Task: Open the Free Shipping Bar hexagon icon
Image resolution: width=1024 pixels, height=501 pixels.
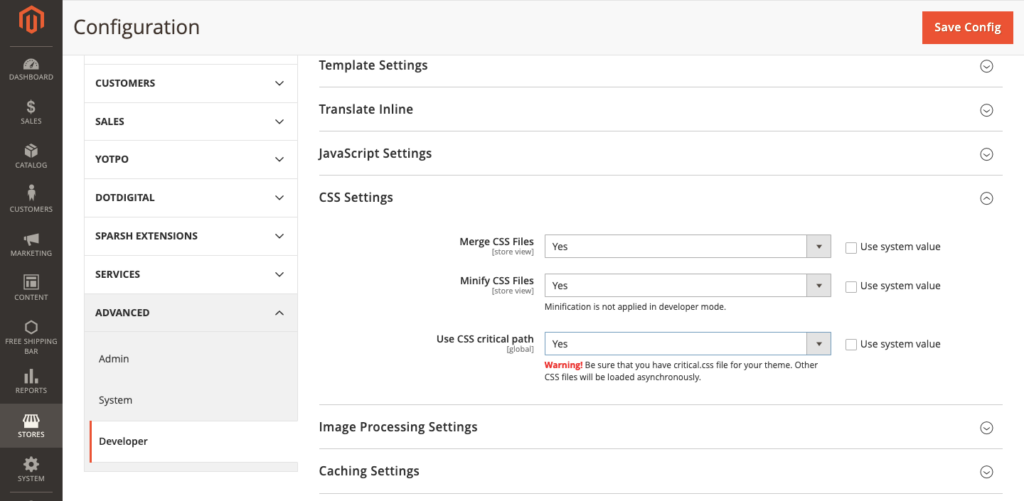Action: coord(31,327)
